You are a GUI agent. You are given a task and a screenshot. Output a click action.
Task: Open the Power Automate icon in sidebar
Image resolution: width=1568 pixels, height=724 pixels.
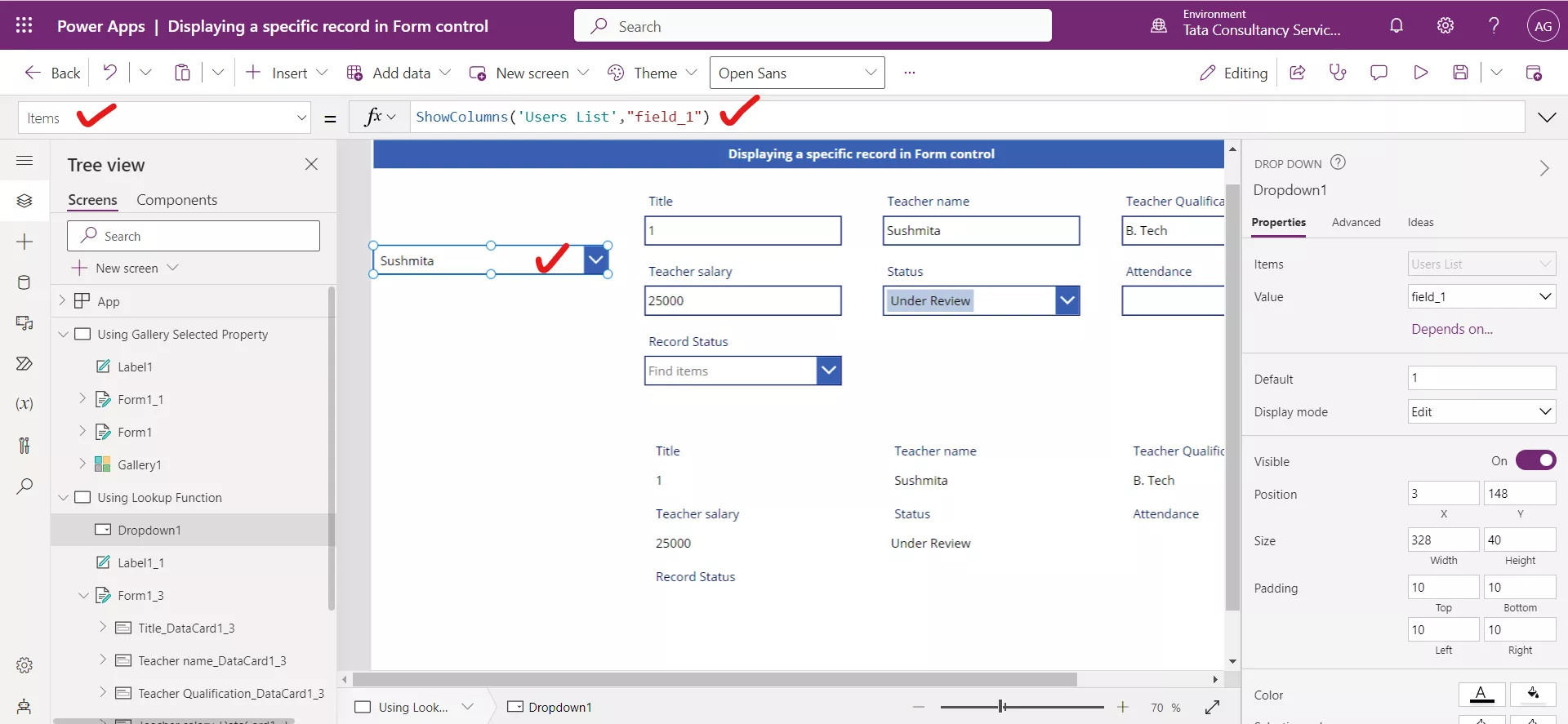point(24,363)
